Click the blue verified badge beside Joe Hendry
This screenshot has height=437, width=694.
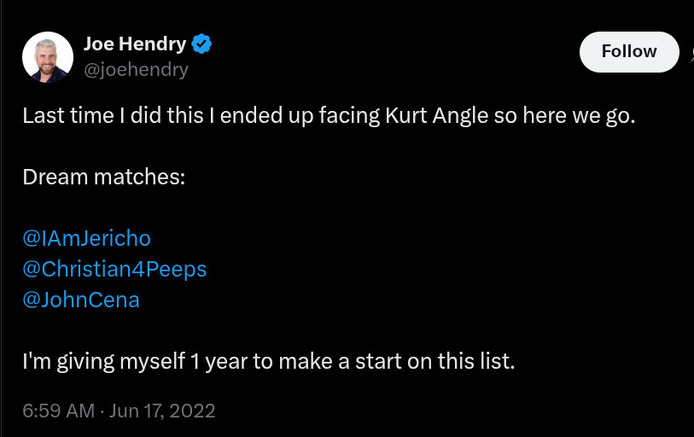click(x=201, y=44)
